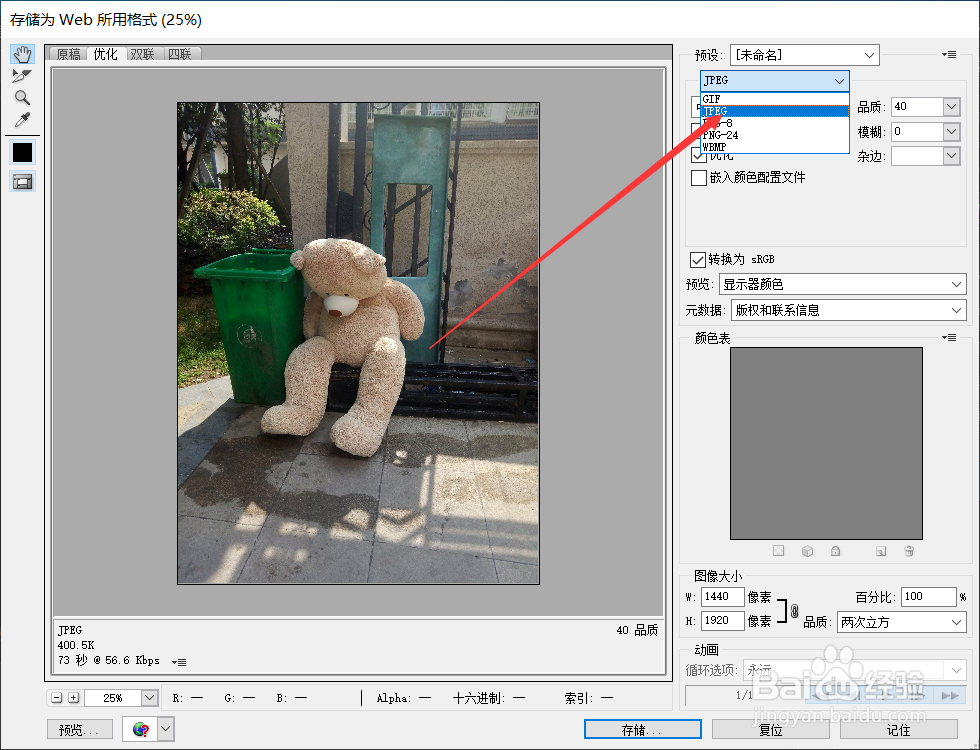Click the teddy bear preview image
The width and height of the screenshot is (980, 750).
point(358,343)
